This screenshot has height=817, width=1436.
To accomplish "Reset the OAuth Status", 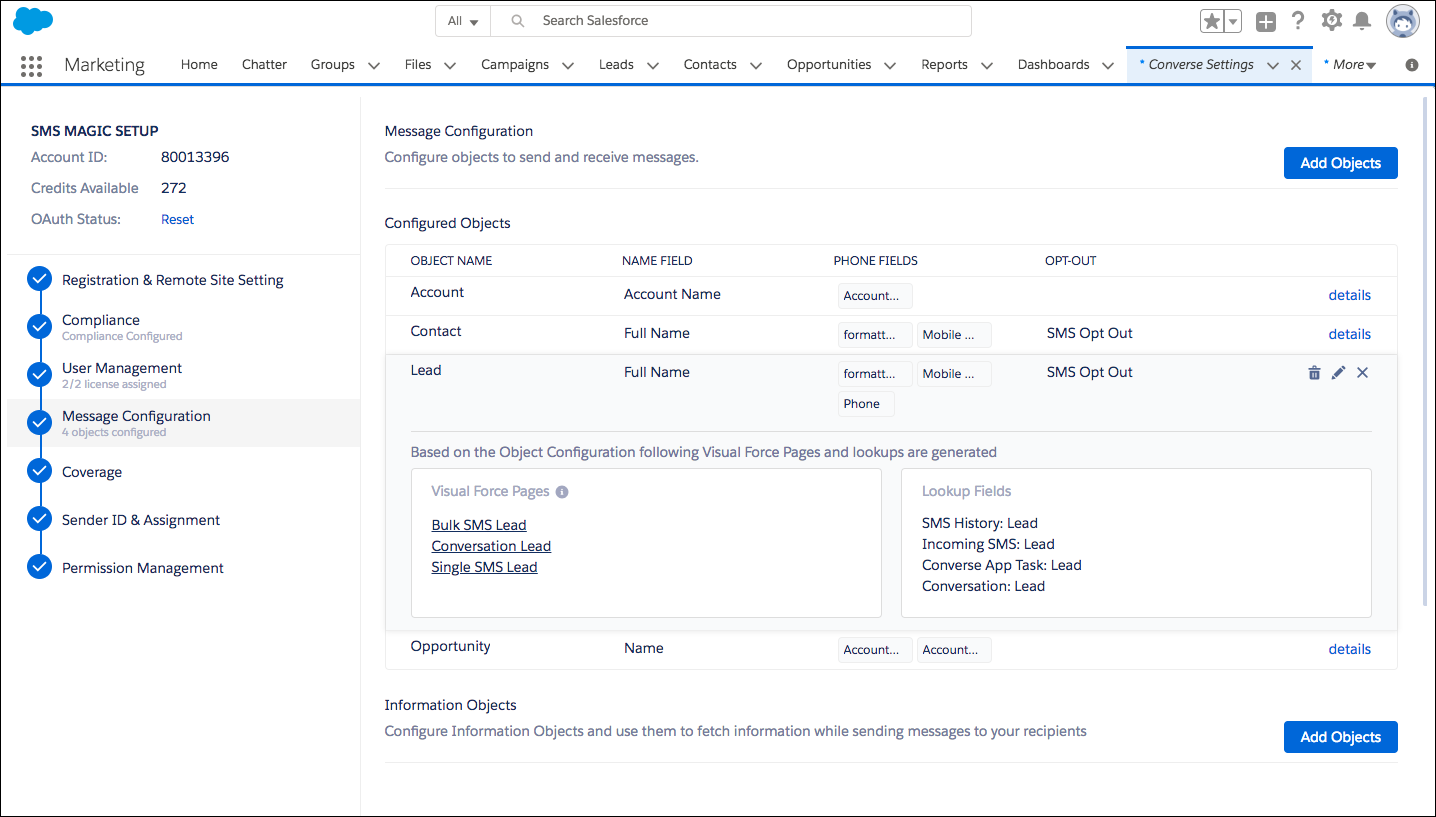I will pyautogui.click(x=178, y=219).
